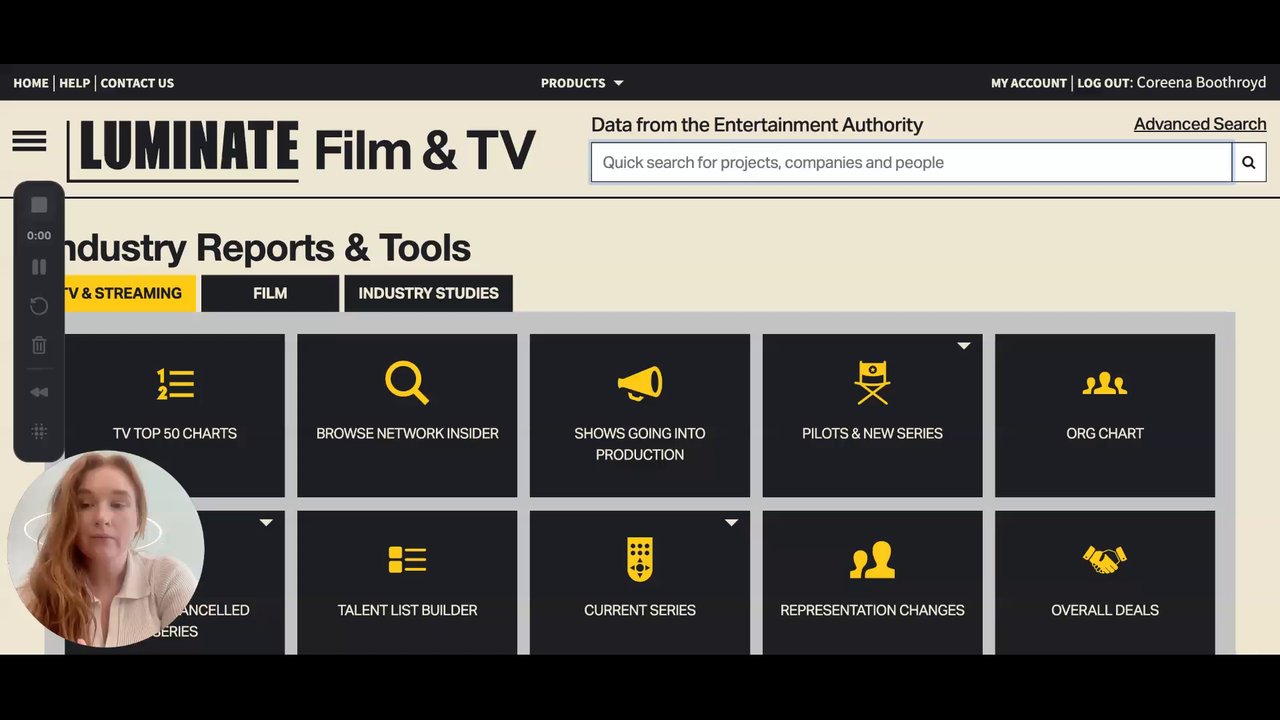Open the Org Chart tile label

[1105, 433]
